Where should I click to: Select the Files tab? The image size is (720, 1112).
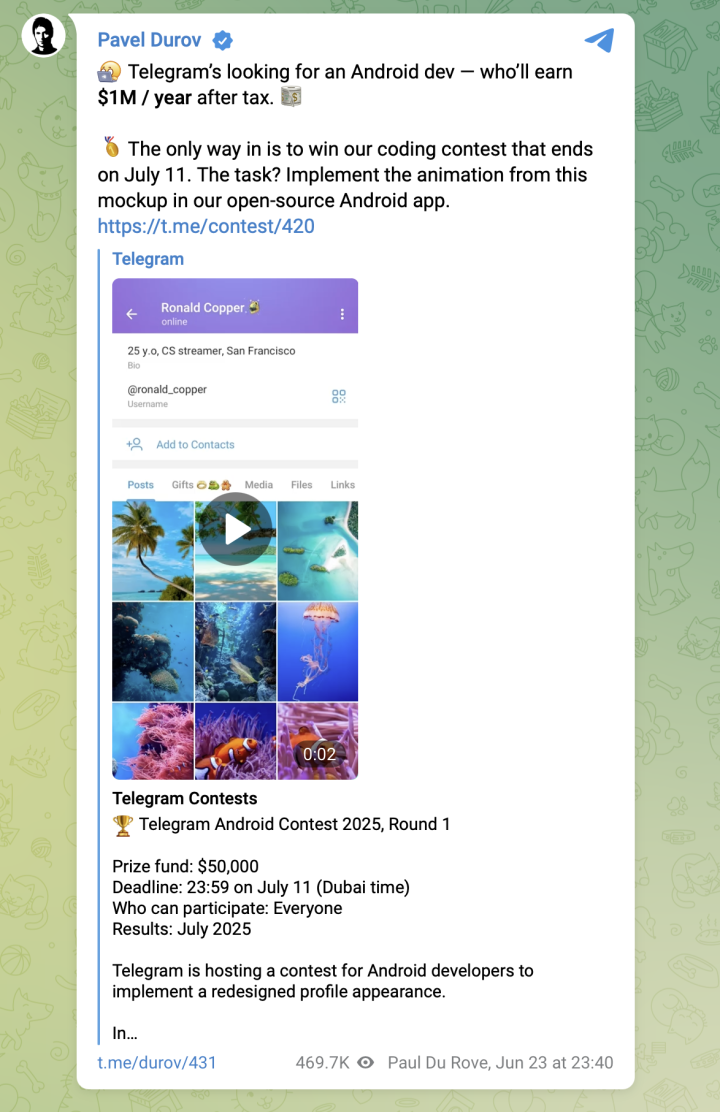(301, 485)
